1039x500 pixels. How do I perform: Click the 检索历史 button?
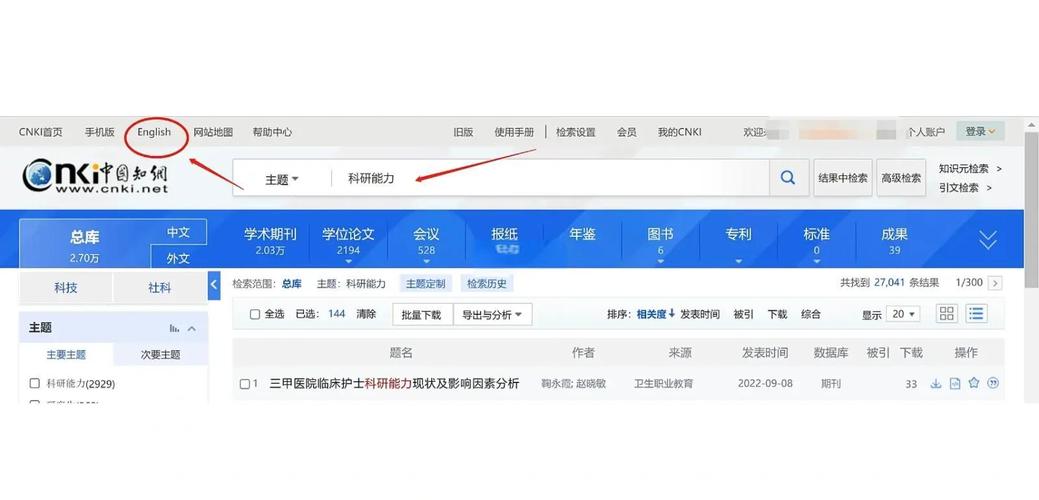coord(486,284)
